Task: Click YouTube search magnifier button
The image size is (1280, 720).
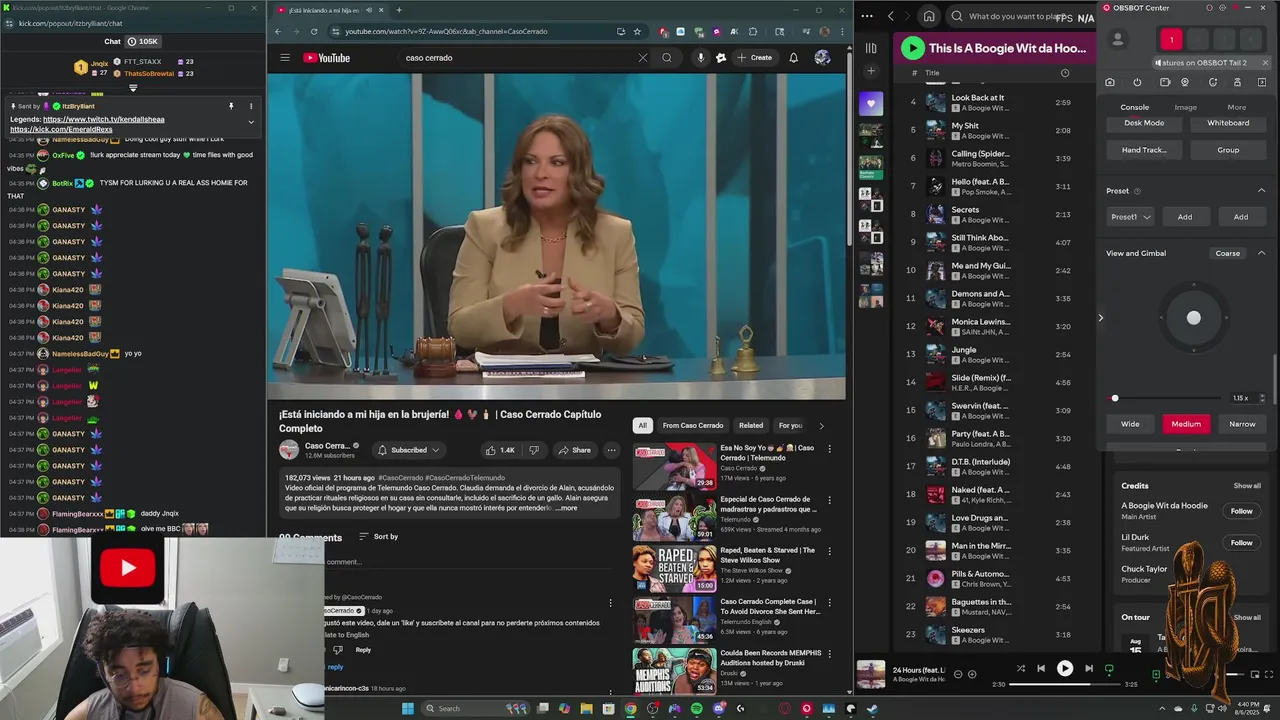Action: pyautogui.click(x=667, y=58)
